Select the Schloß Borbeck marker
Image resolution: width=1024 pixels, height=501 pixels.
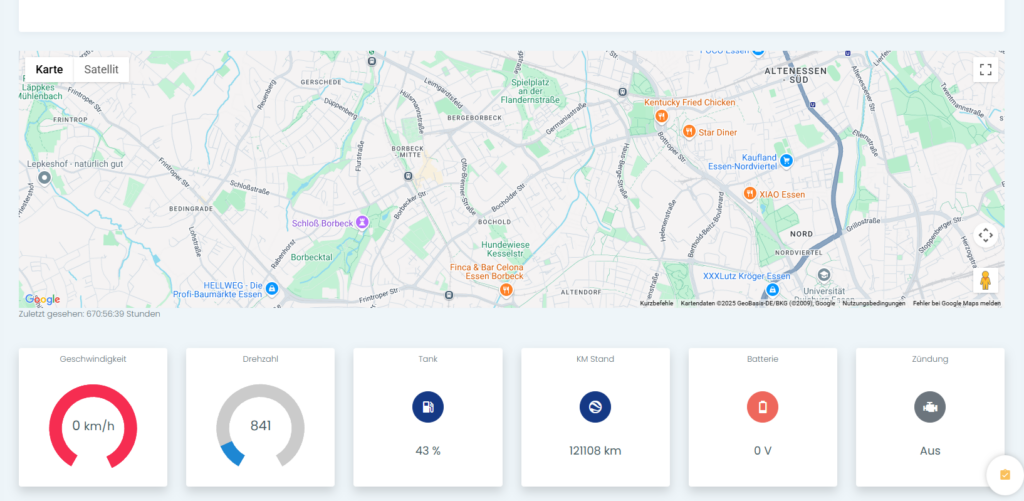362,222
